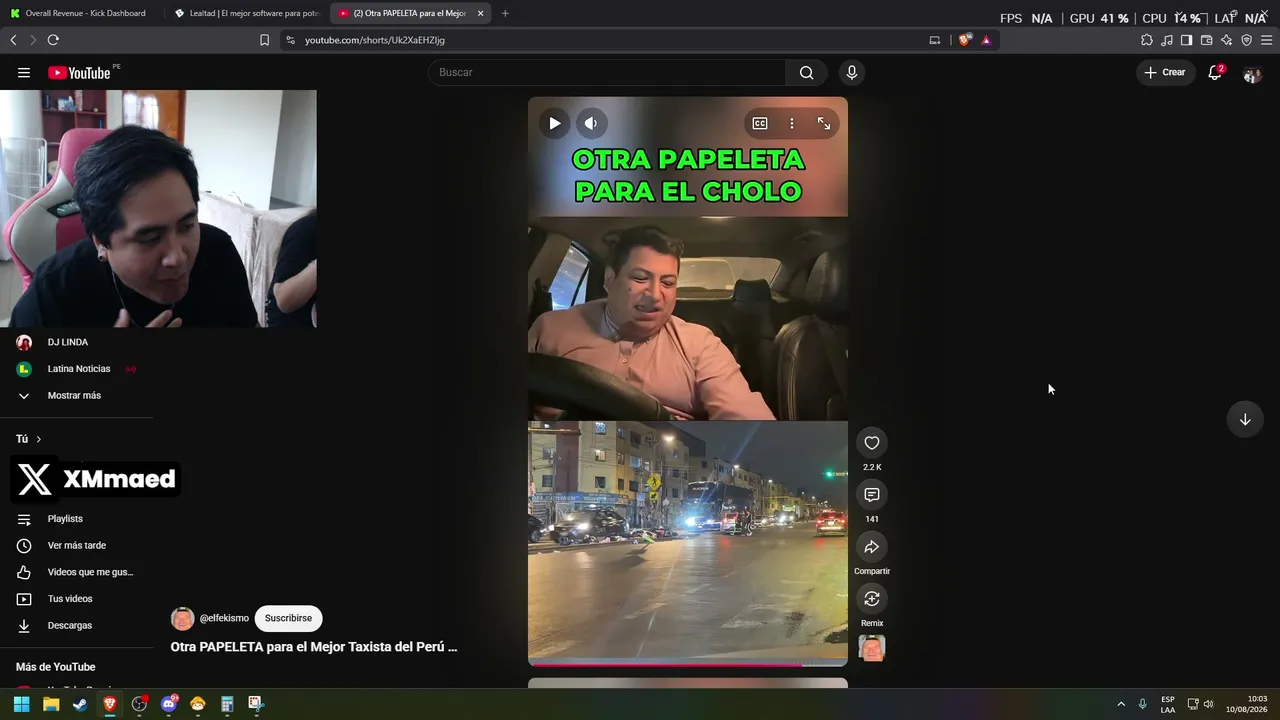The width and height of the screenshot is (1280, 720).
Task: Open the browser main hamburger menu
Action: [1266, 40]
